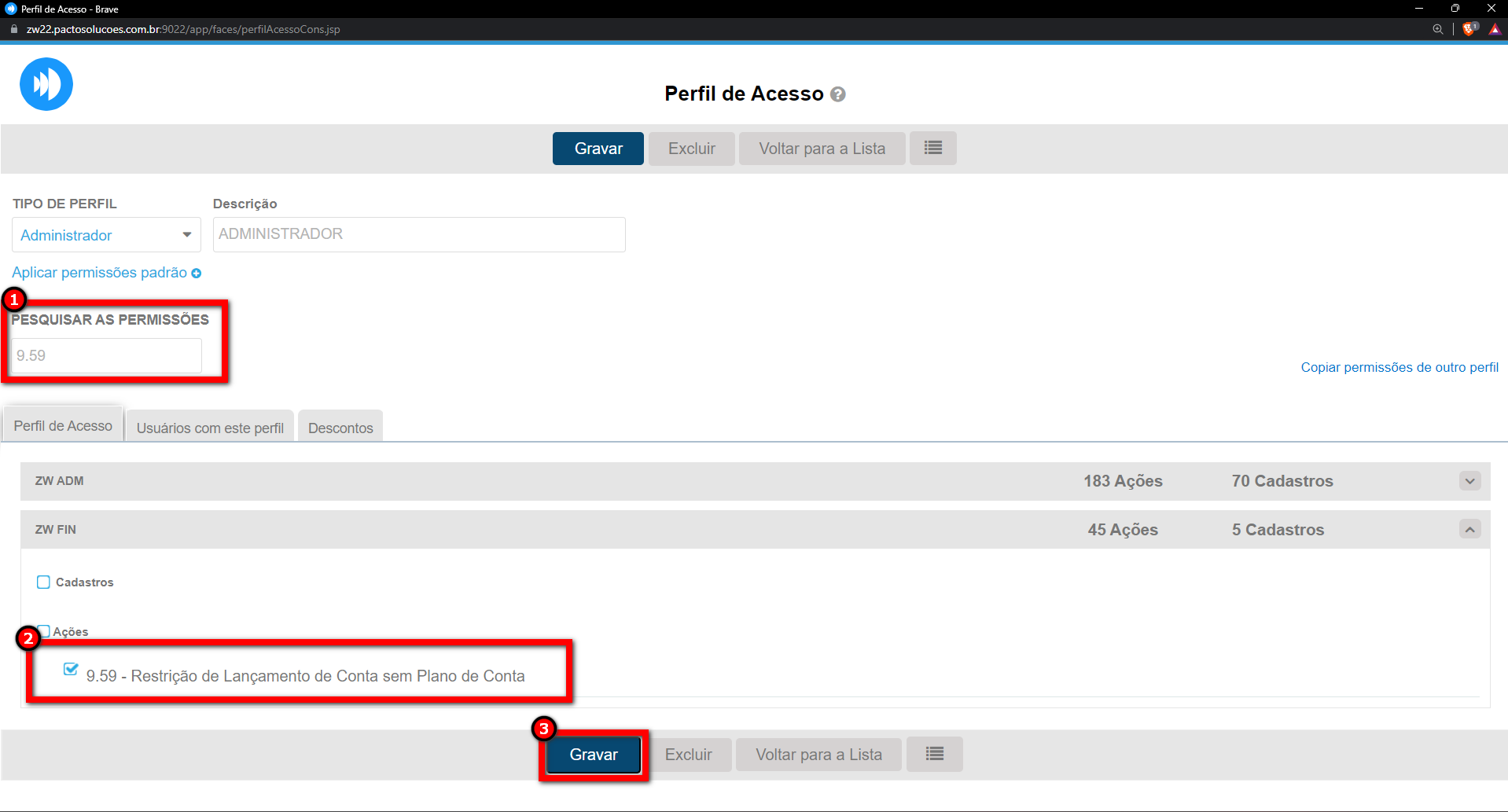Open help icon beside Perfil de Acesso title
The image size is (1508, 812).
pyautogui.click(x=838, y=94)
